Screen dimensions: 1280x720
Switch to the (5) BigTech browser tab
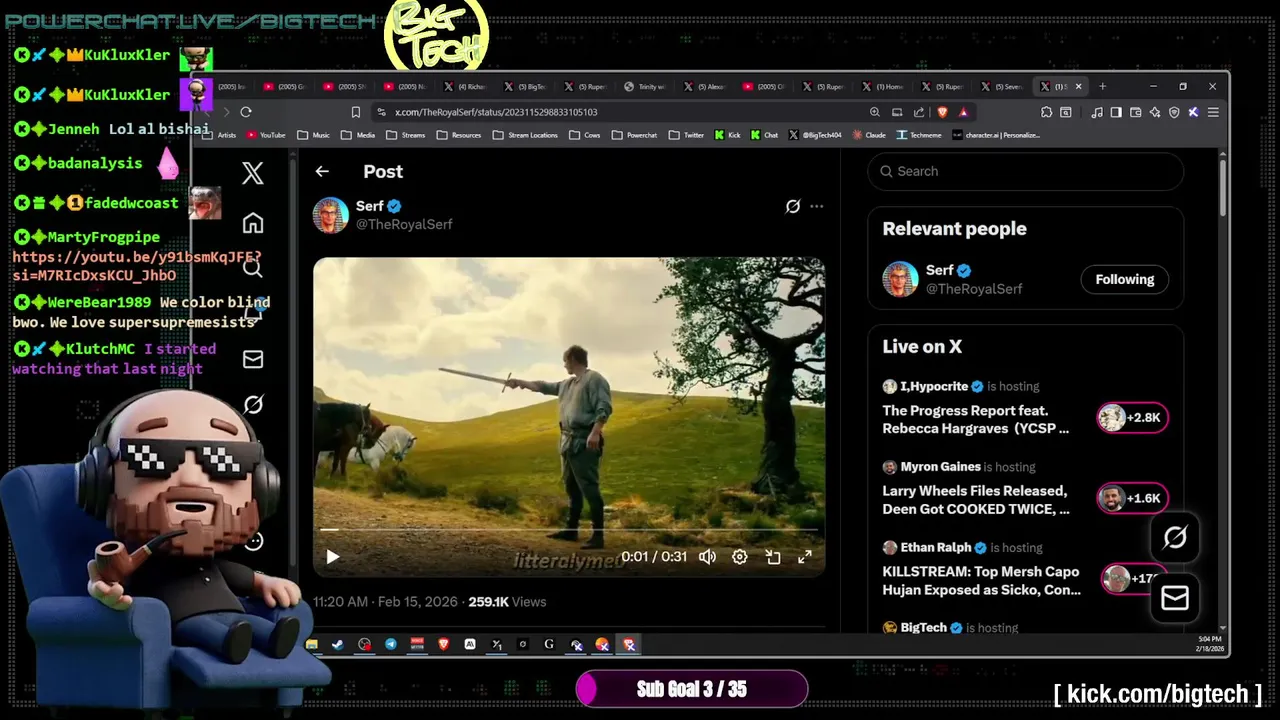point(525,87)
